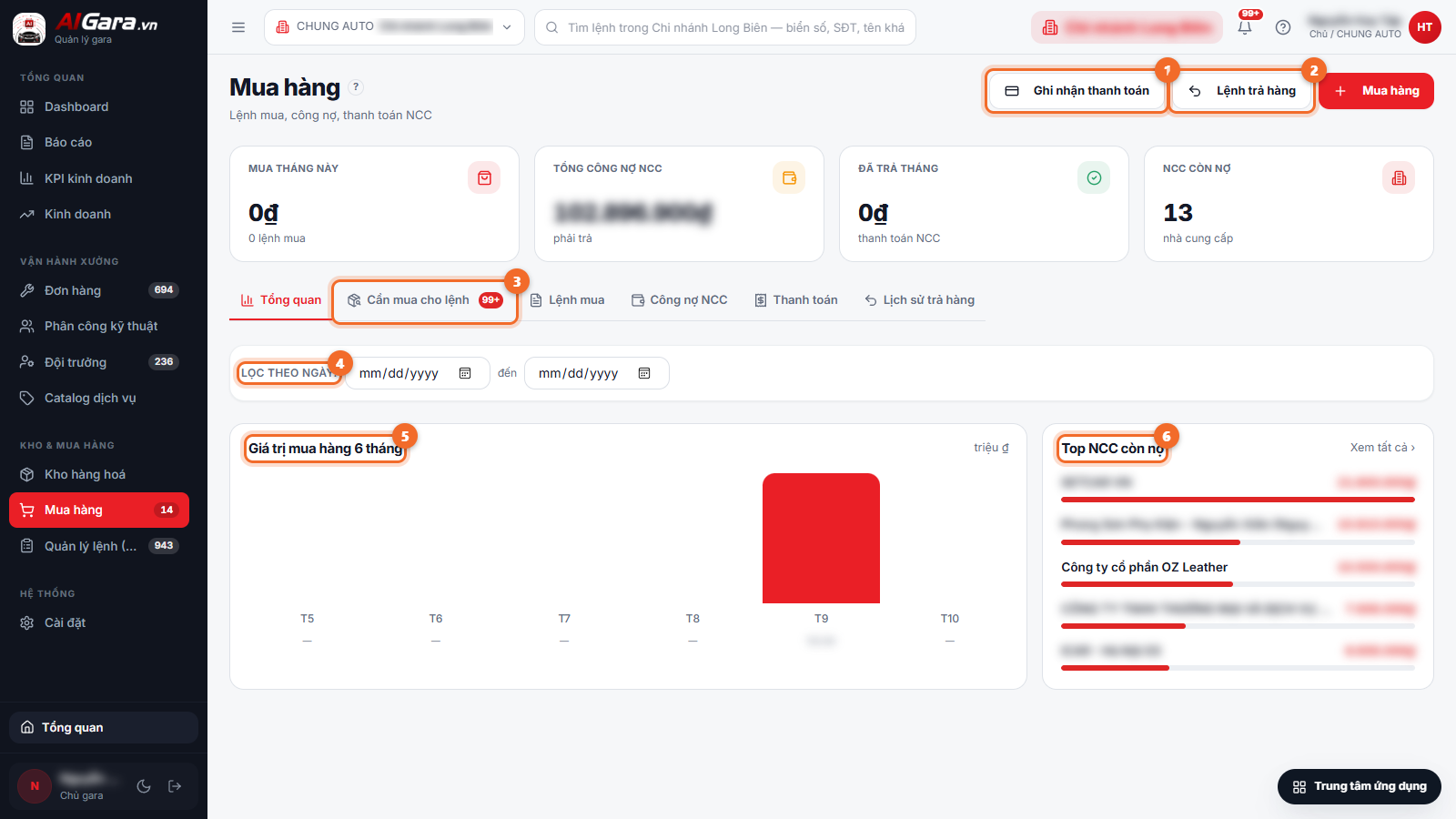Open Báo cáo in sidebar
1456x819 pixels.
click(x=99, y=142)
